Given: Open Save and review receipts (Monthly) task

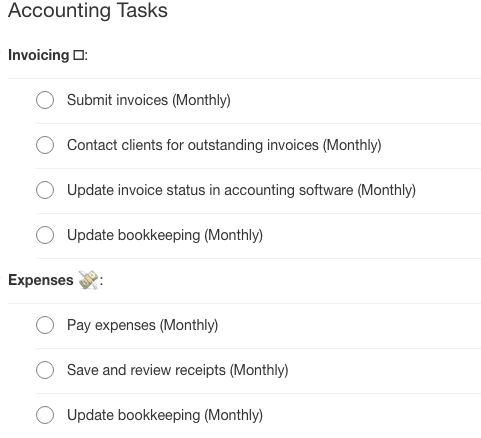Looking at the screenshot, I should tap(178, 370).
